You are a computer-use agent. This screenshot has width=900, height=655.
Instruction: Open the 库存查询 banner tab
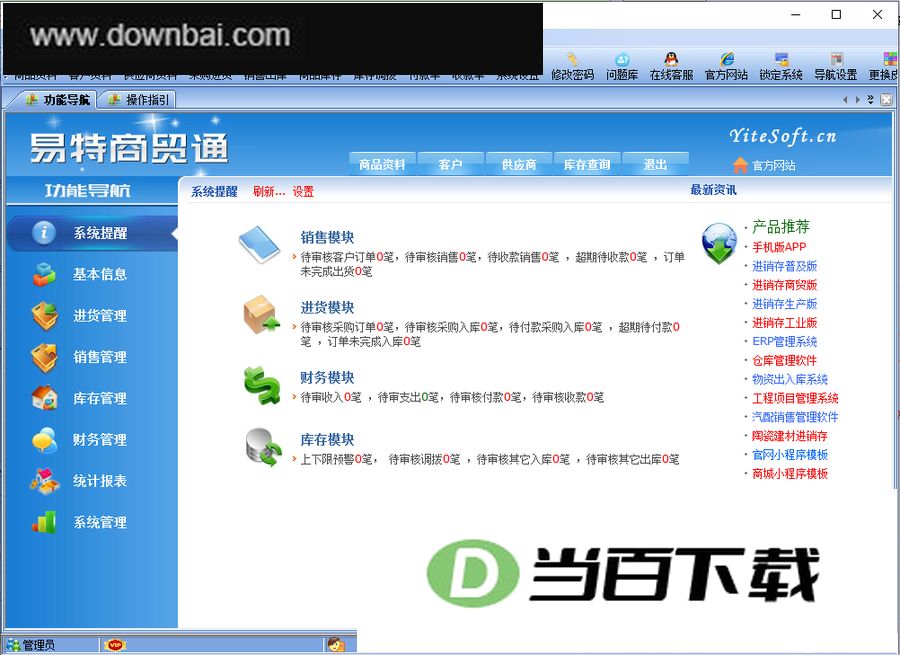587,164
